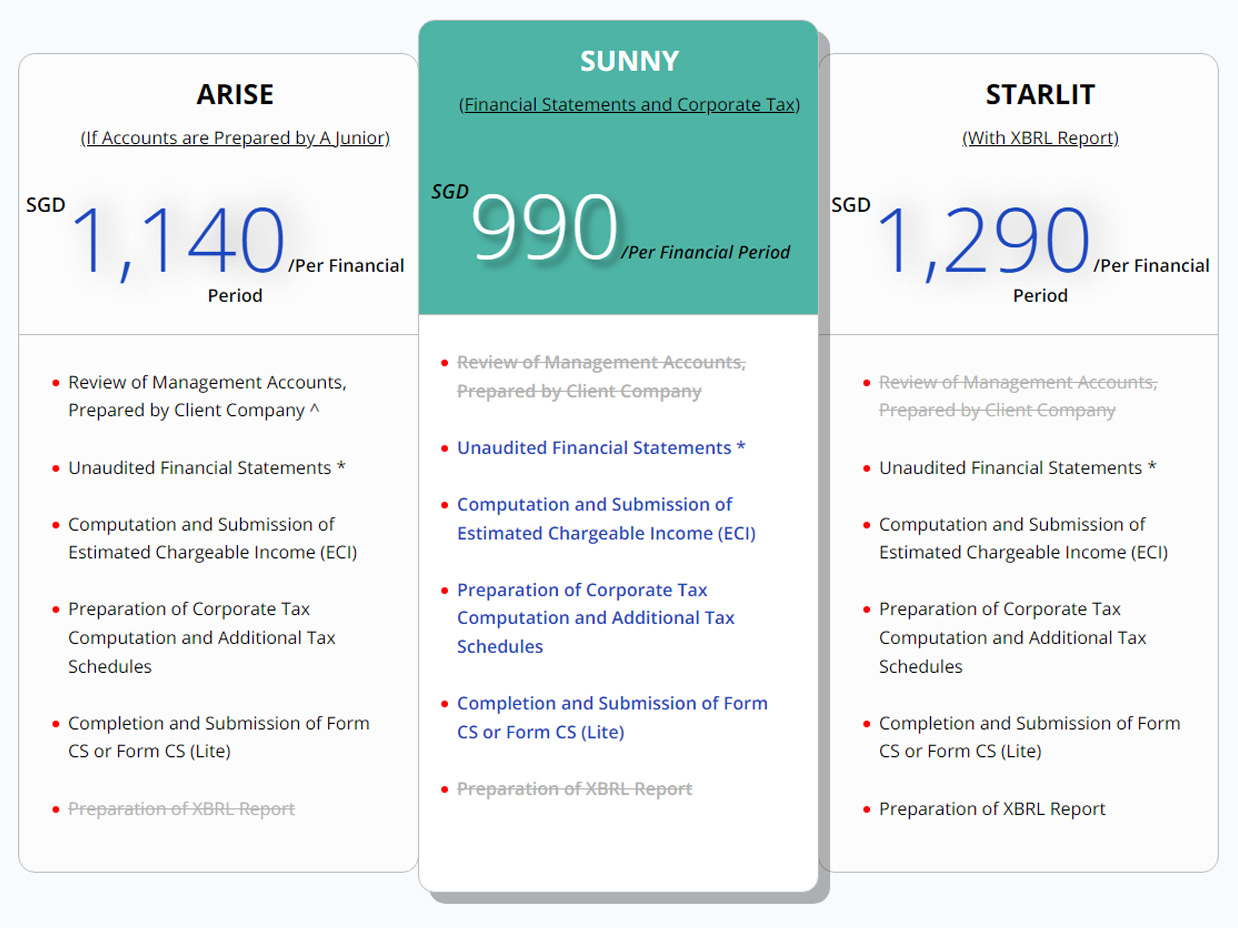Click the 990 price in SUNNY card
Screen dimensions: 1238x928
tap(544, 227)
